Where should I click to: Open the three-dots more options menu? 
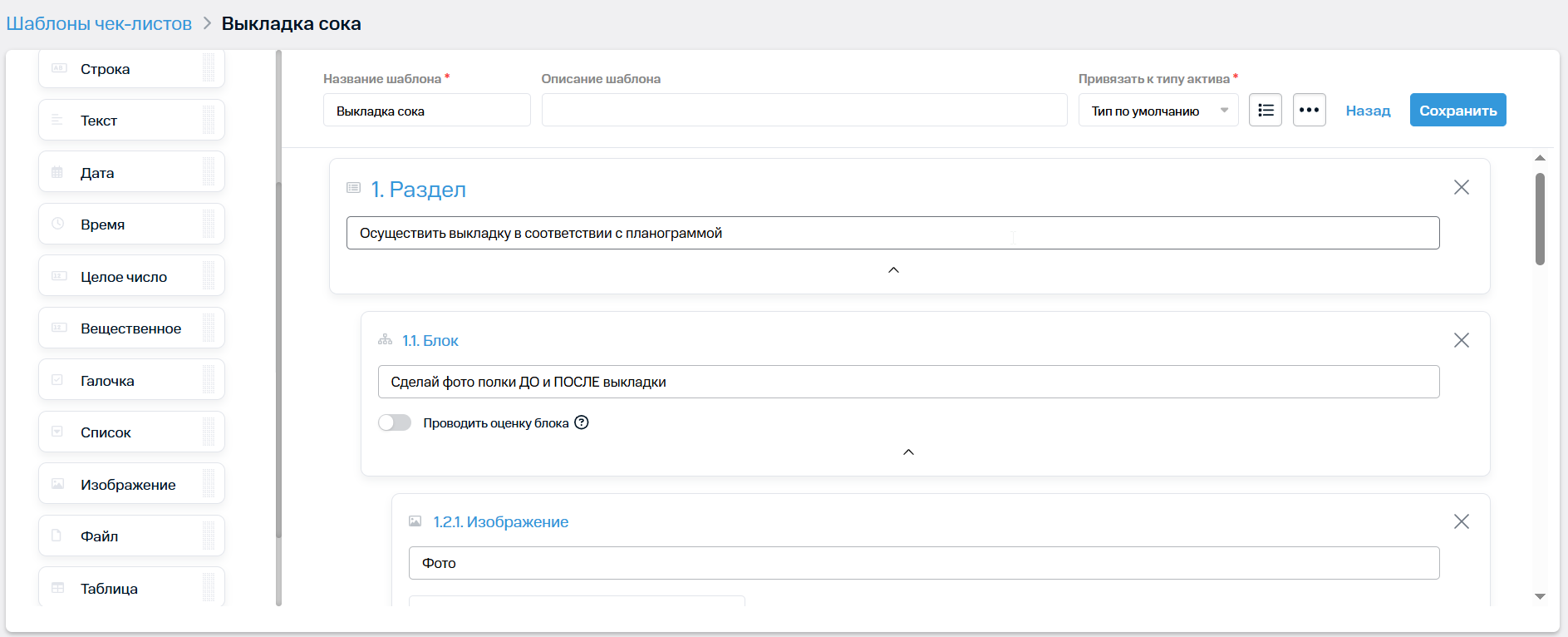click(1309, 110)
